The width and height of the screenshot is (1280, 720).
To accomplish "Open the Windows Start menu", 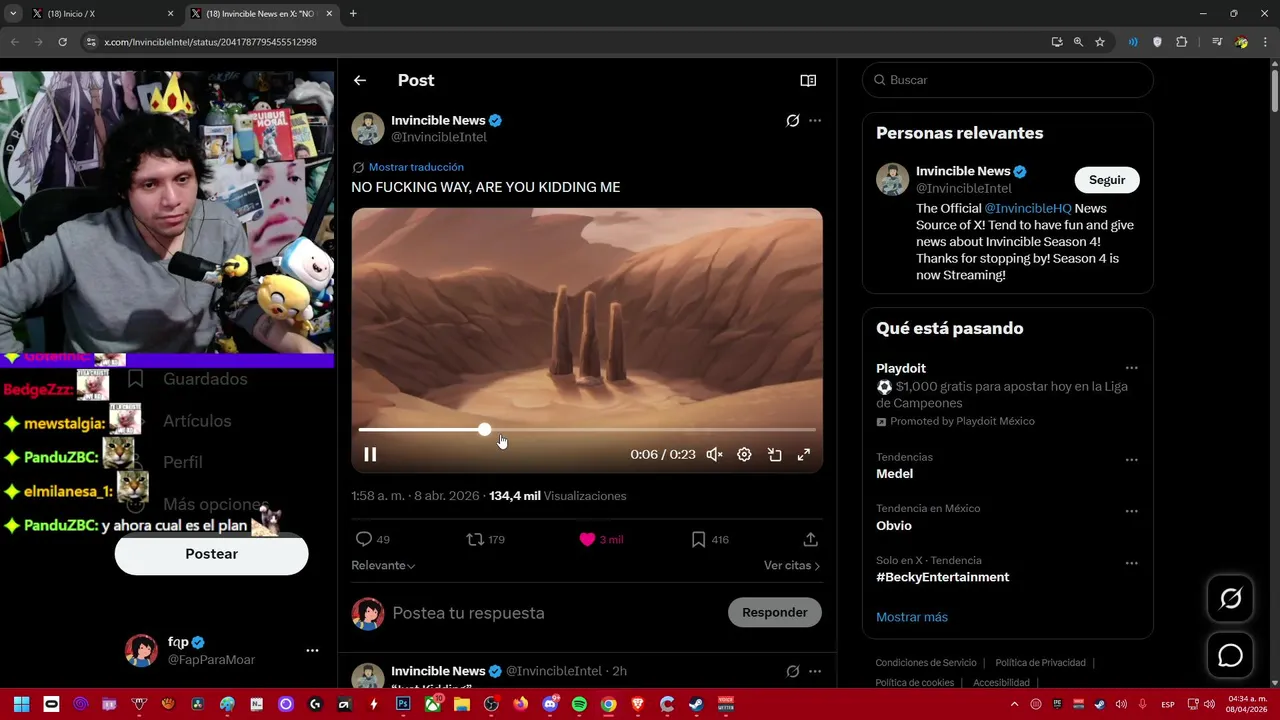I will click(21, 704).
